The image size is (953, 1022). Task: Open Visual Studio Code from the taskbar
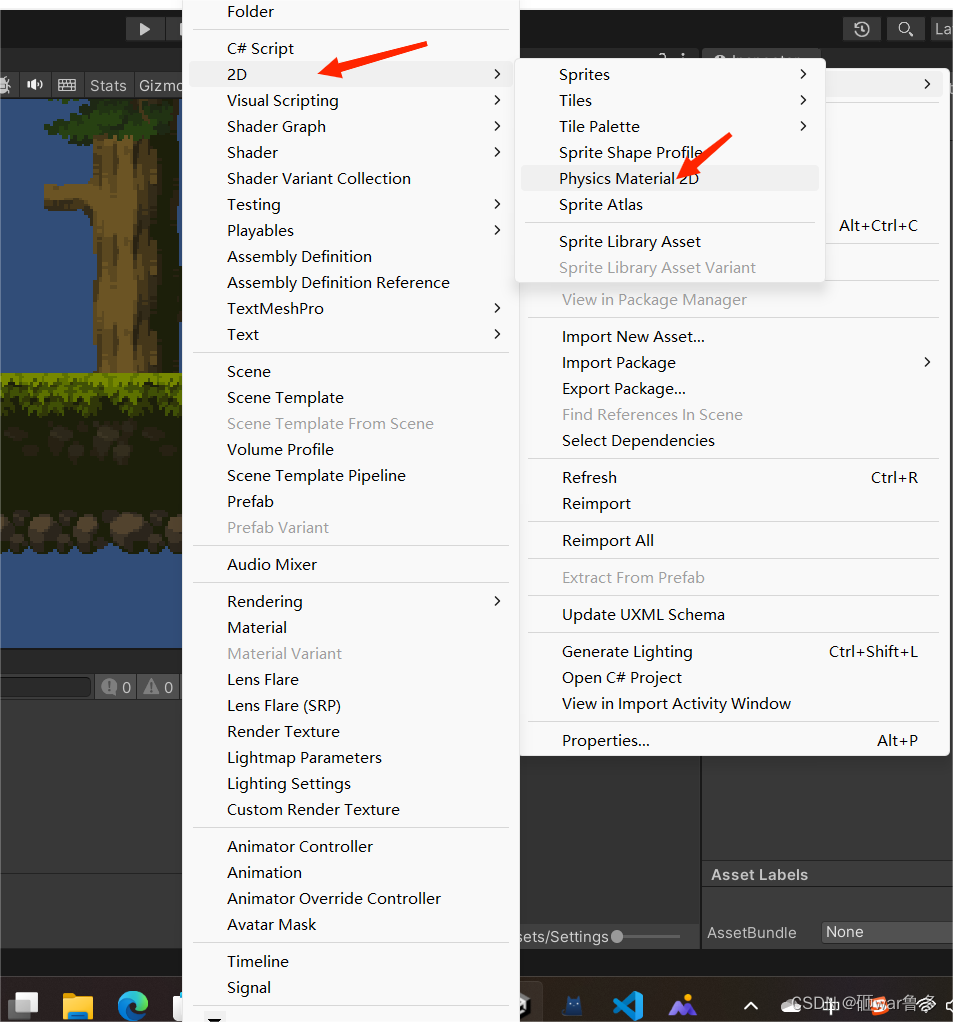pos(628,1006)
